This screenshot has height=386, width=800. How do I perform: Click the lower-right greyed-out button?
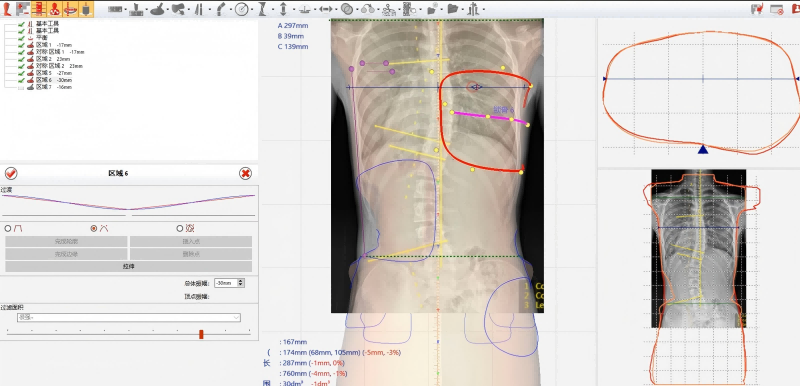point(191,254)
